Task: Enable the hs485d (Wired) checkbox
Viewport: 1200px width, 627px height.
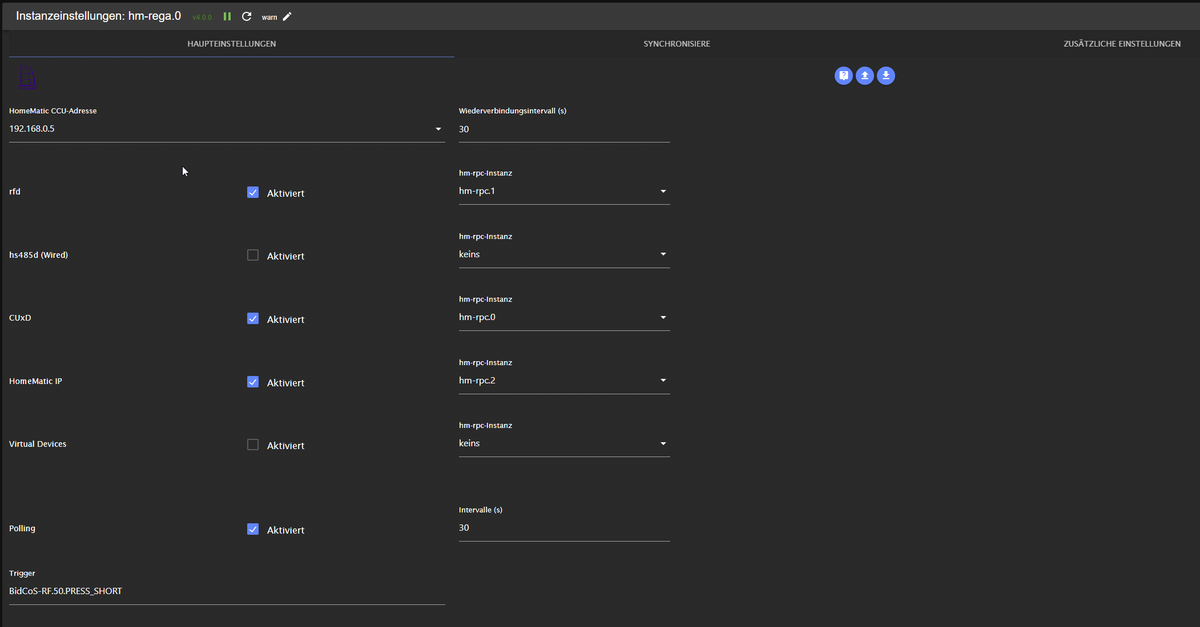Action: click(x=253, y=255)
